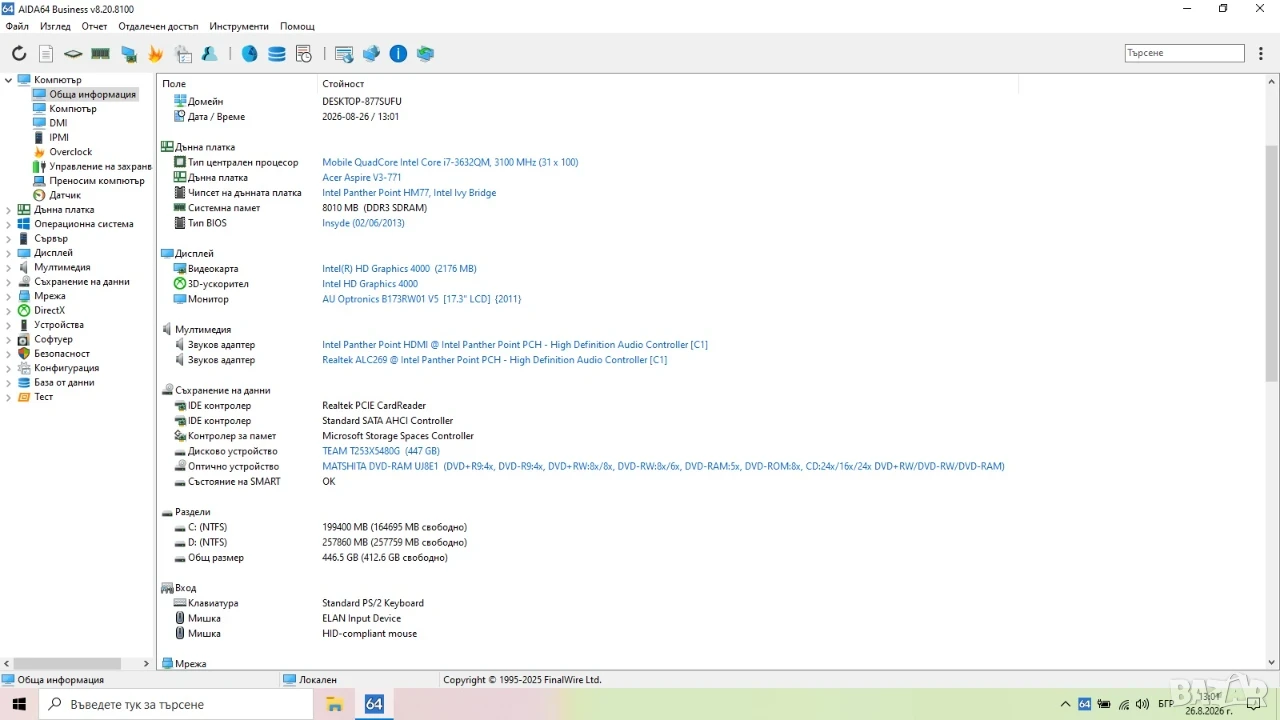Expand the Дънна платка tree node
1280x720 pixels.
click(9, 210)
